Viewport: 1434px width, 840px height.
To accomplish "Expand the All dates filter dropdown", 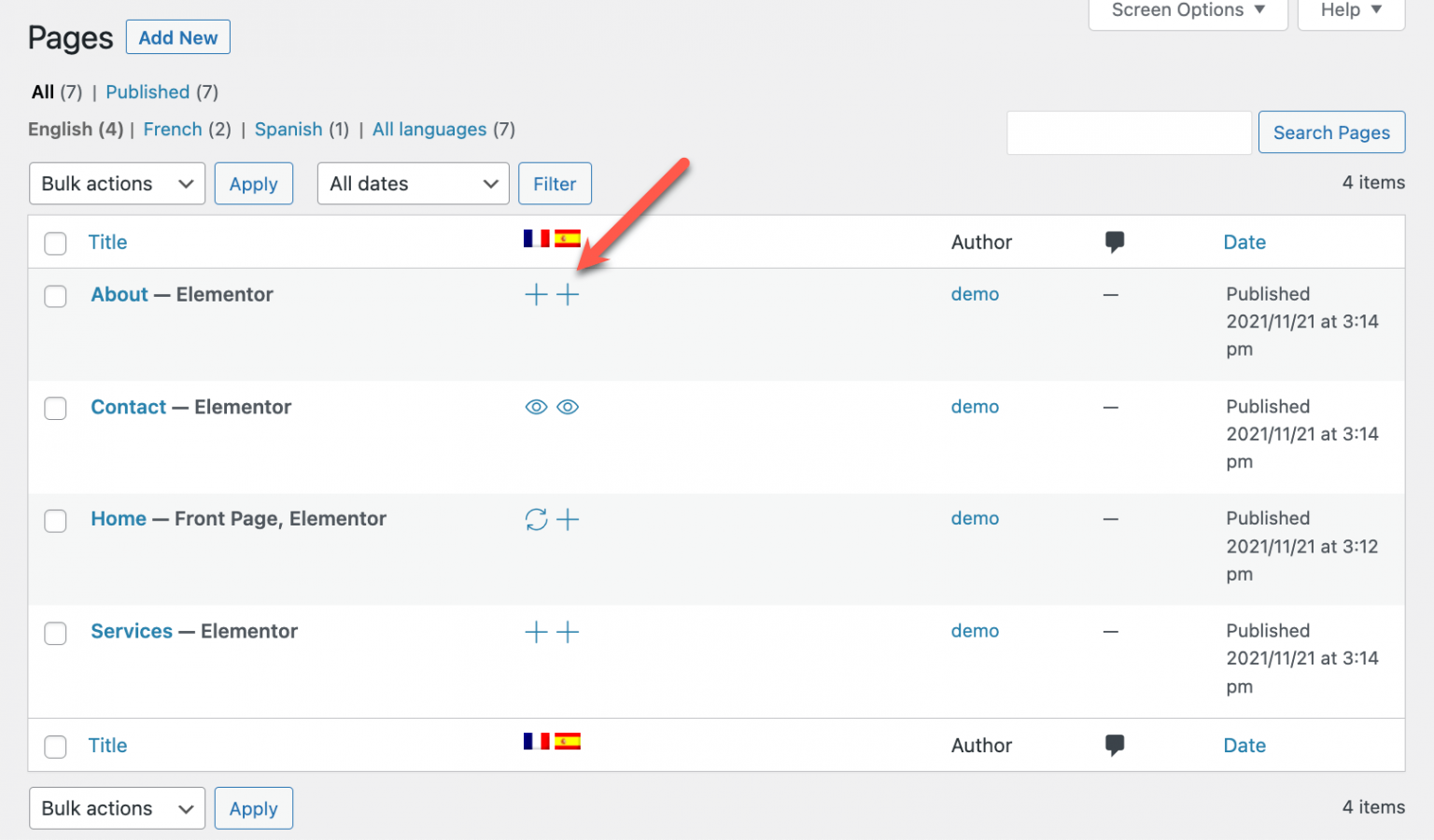I will [x=413, y=184].
